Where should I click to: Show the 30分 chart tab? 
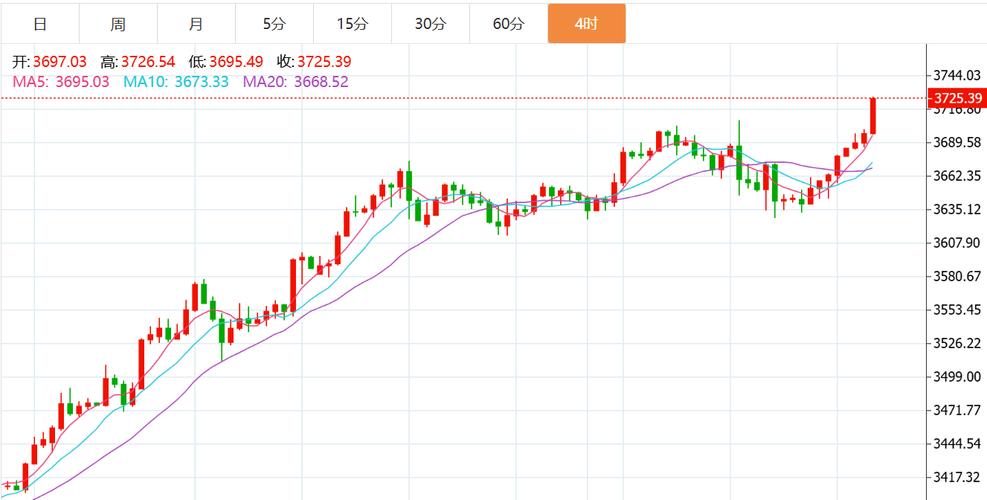click(430, 24)
